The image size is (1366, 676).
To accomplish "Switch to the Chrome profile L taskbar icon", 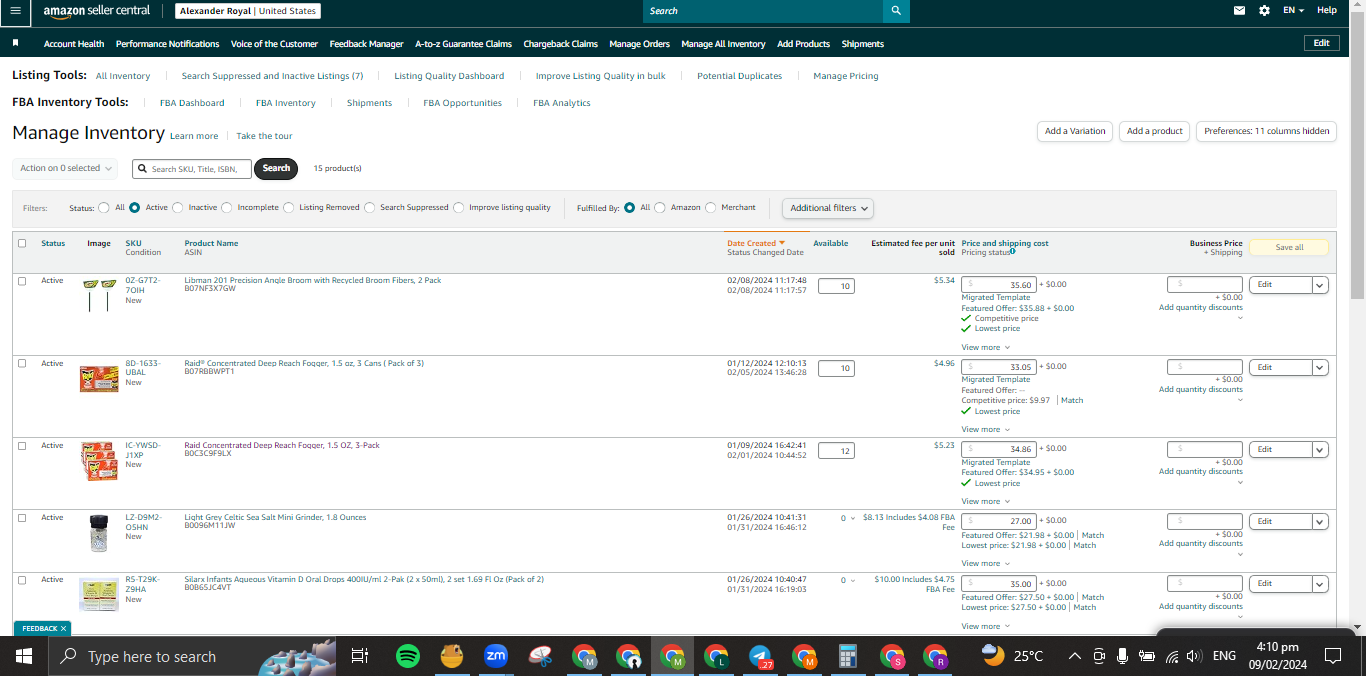I will click(716, 656).
